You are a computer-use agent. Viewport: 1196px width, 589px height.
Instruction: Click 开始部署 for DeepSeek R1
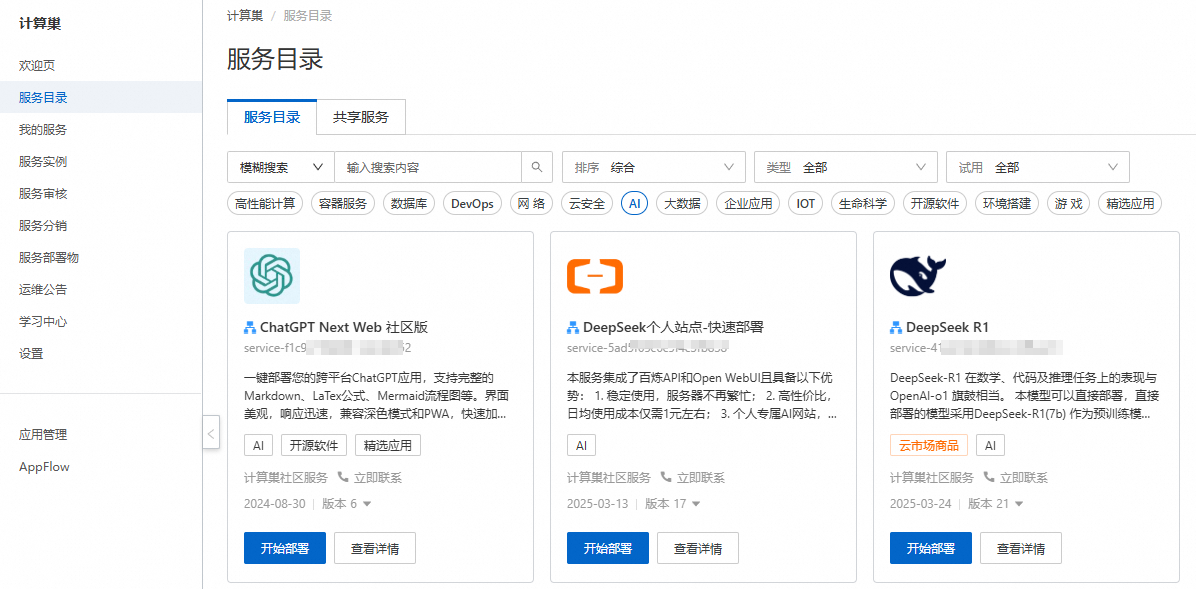(x=931, y=548)
